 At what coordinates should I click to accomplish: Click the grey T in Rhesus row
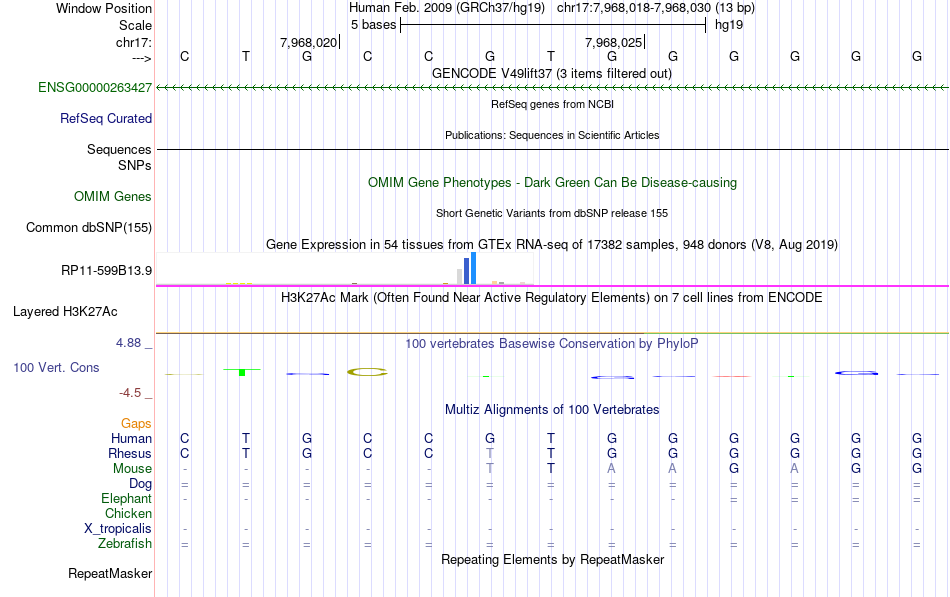pyautogui.click(x=490, y=454)
